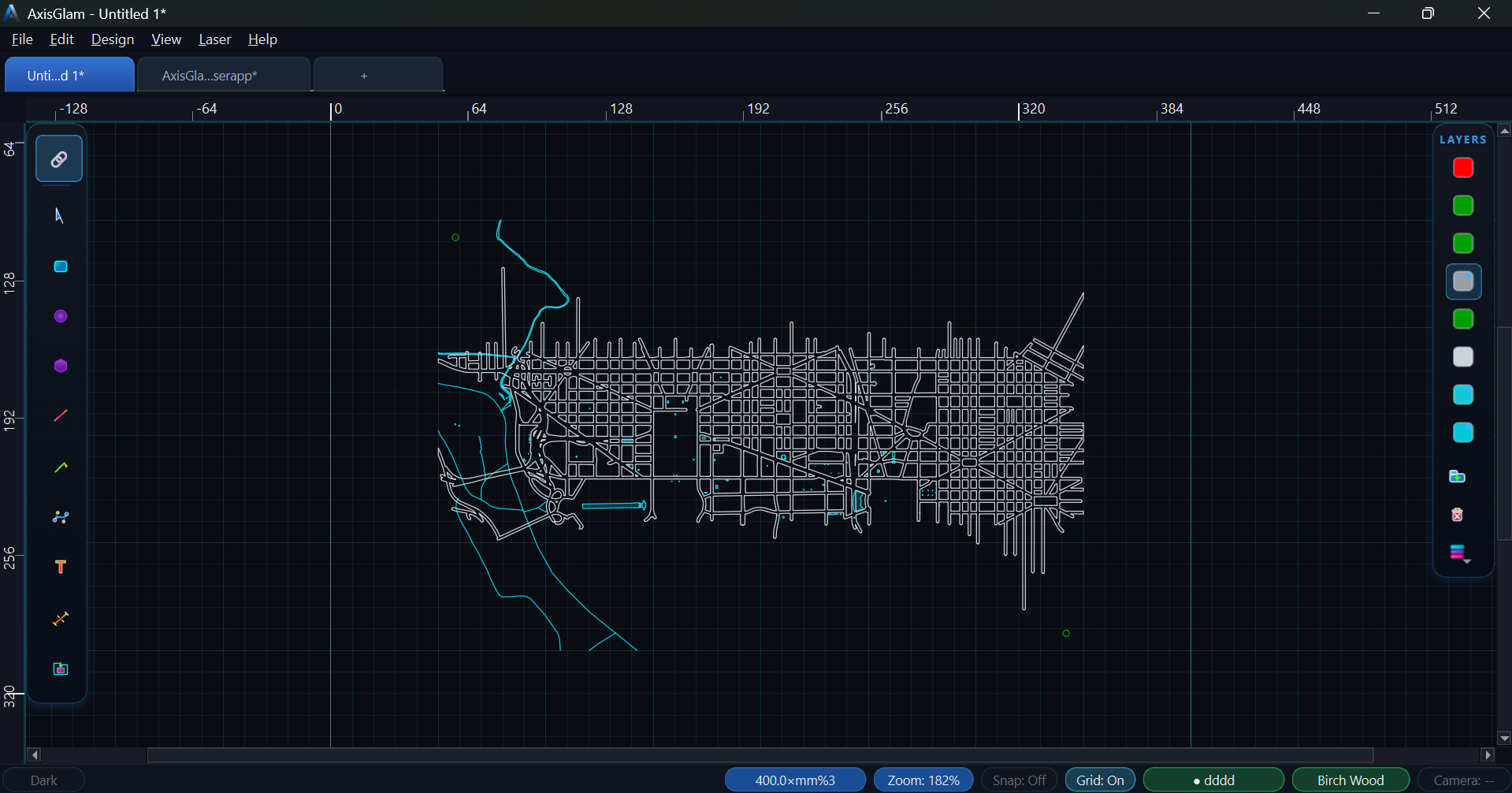Select the arrow selection tool
Screen dimensions: 1512x793
59,214
